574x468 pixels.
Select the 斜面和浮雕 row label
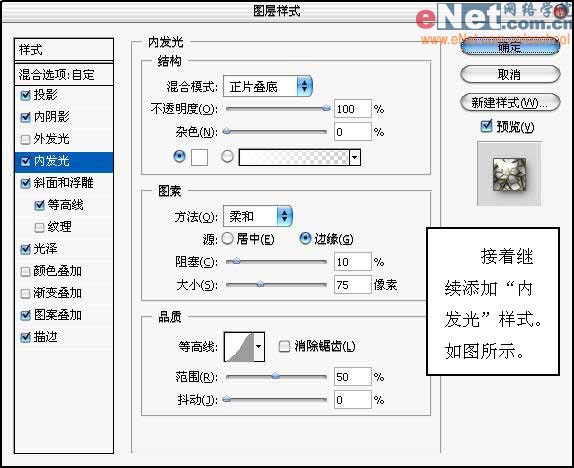click(63, 183)
